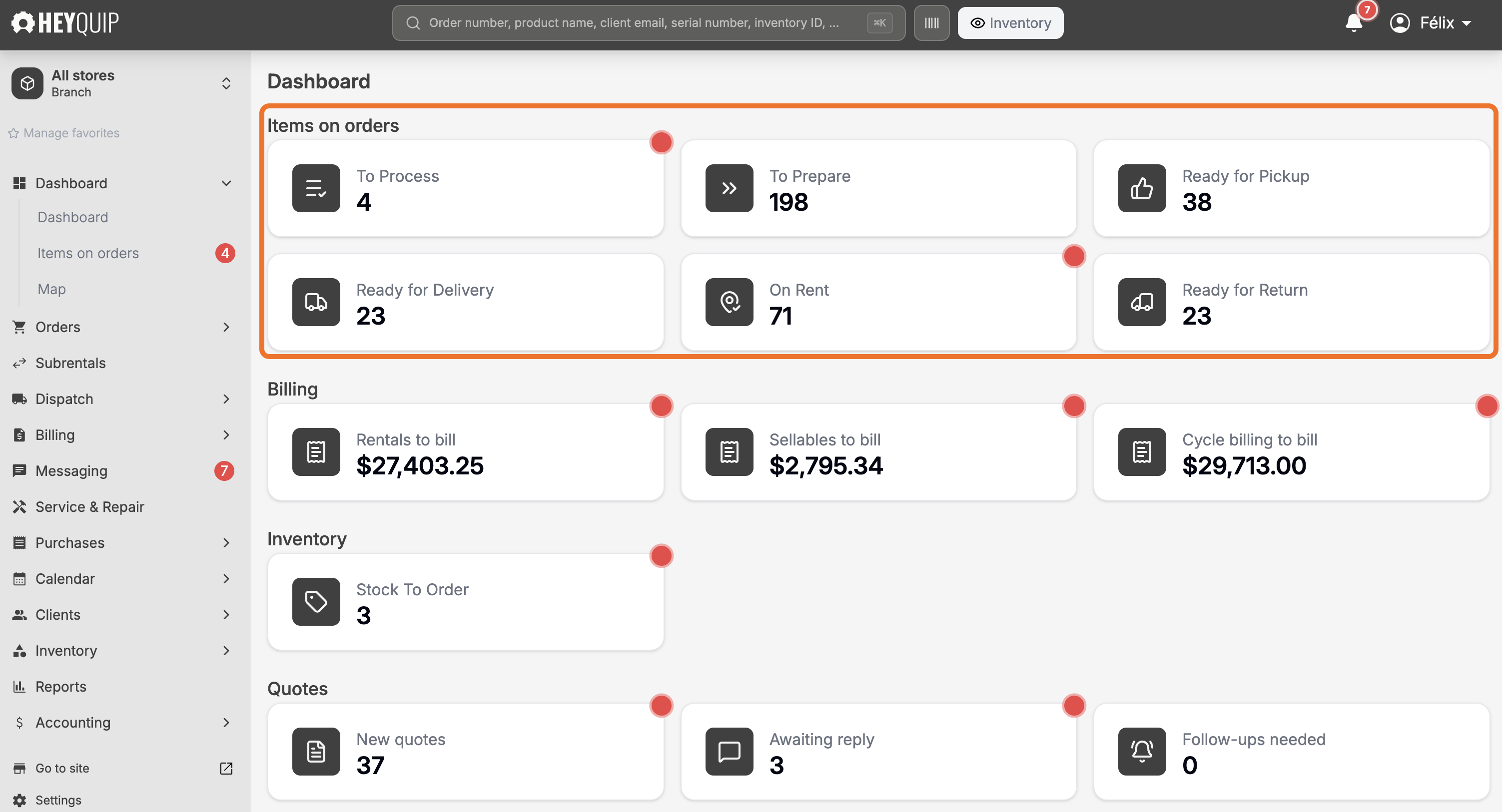Open the Félix user menu
The image size is (1502, 812).
pyautogui.click(x=1431, y=23)
